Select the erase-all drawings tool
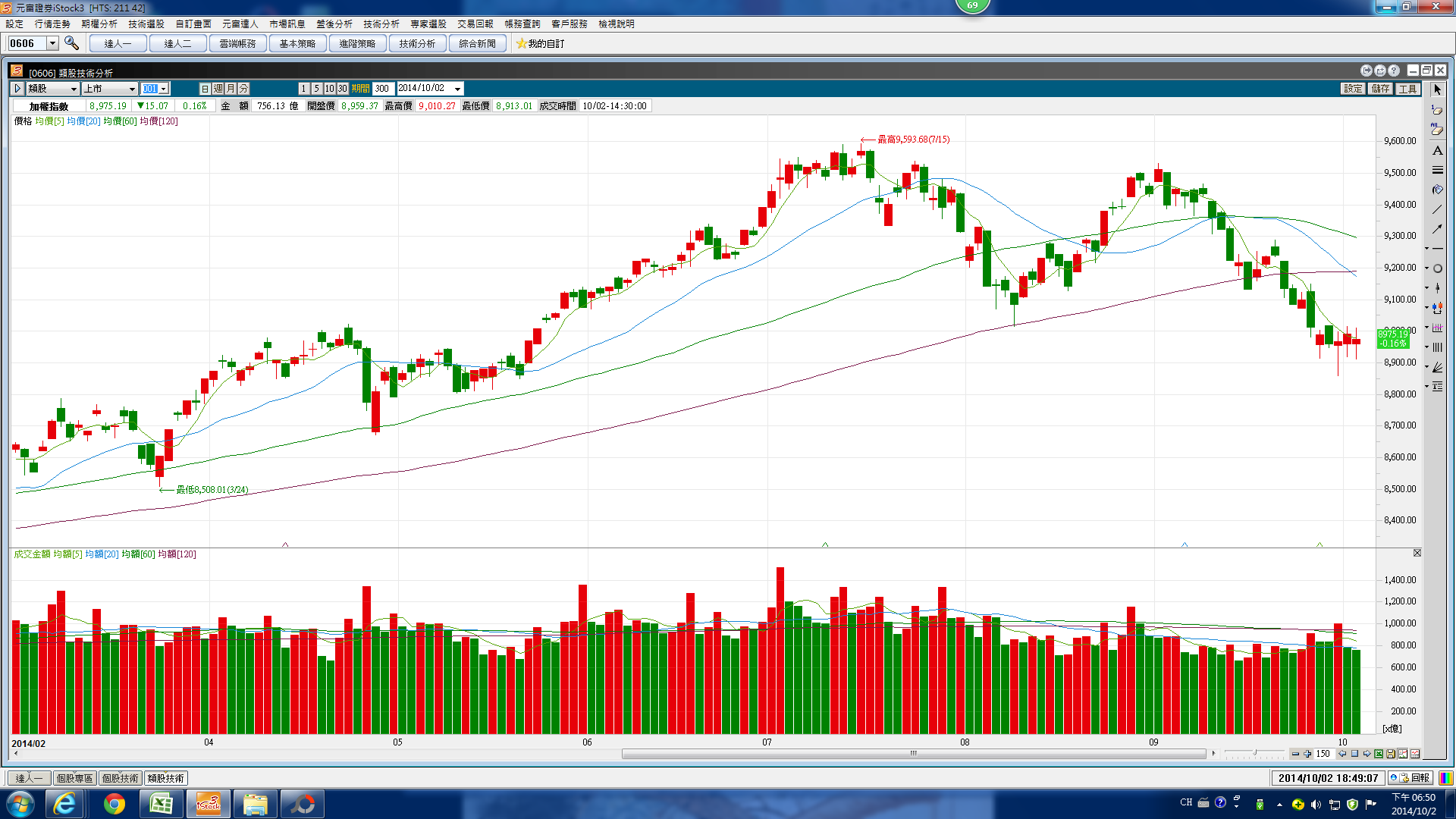This screenshot has height=819, width=1456. [1437, 130]
